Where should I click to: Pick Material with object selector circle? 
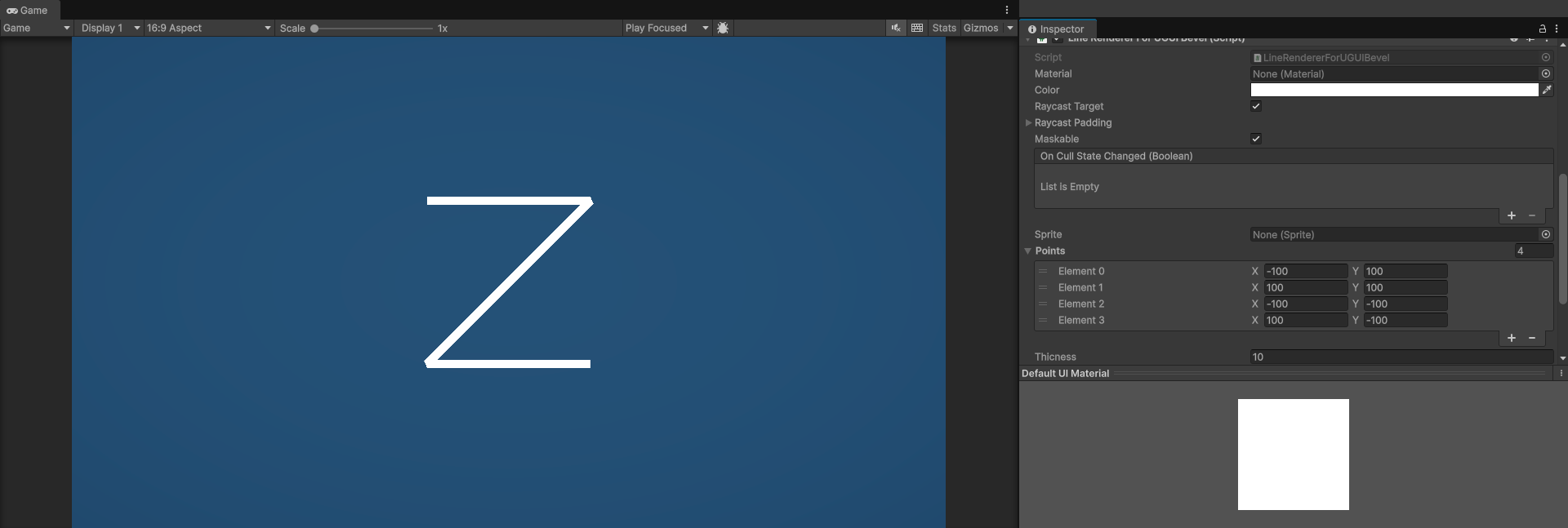click(x=1546, y=73)
